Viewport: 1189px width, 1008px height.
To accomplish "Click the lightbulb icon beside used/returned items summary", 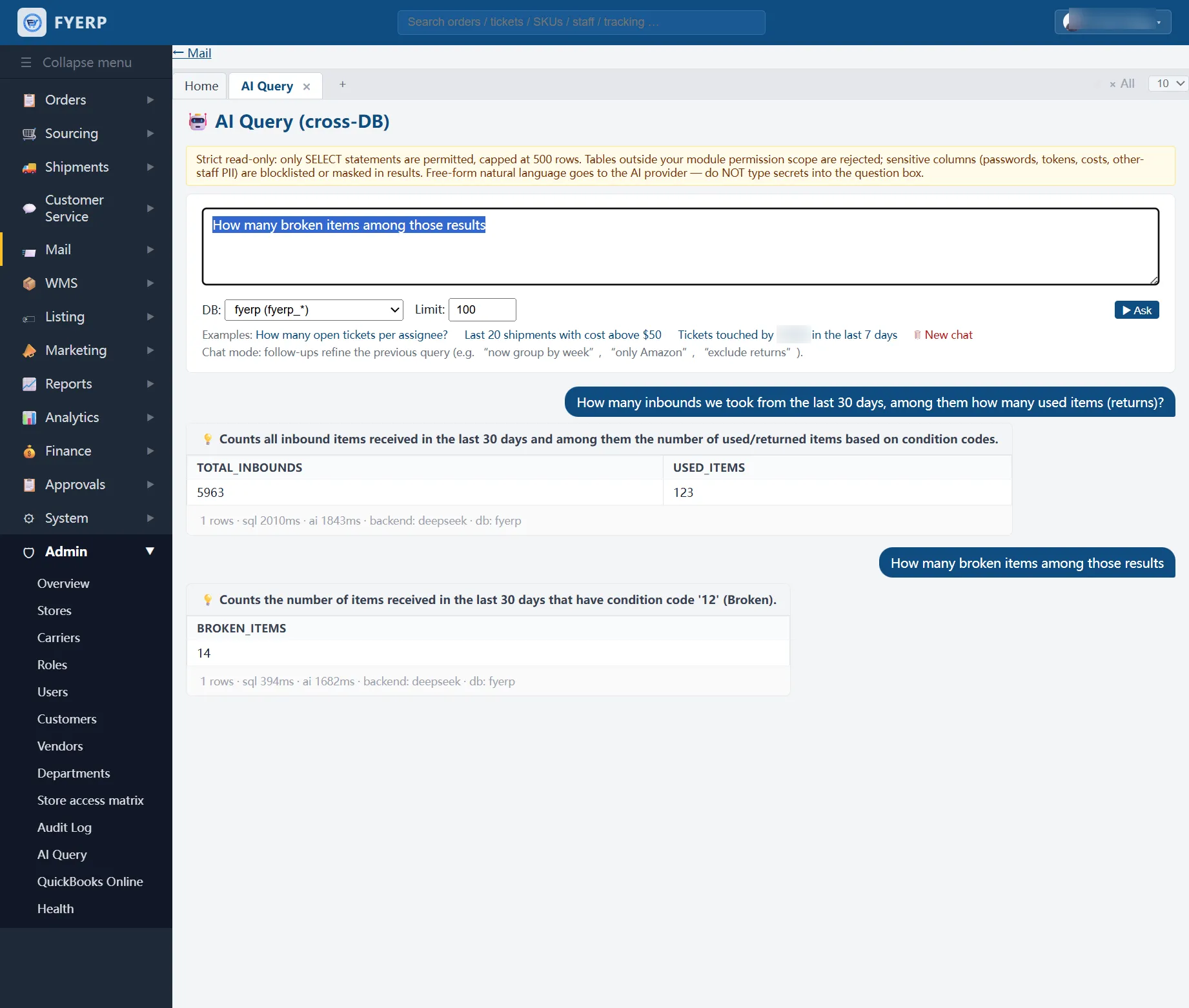I will (208, 439).
